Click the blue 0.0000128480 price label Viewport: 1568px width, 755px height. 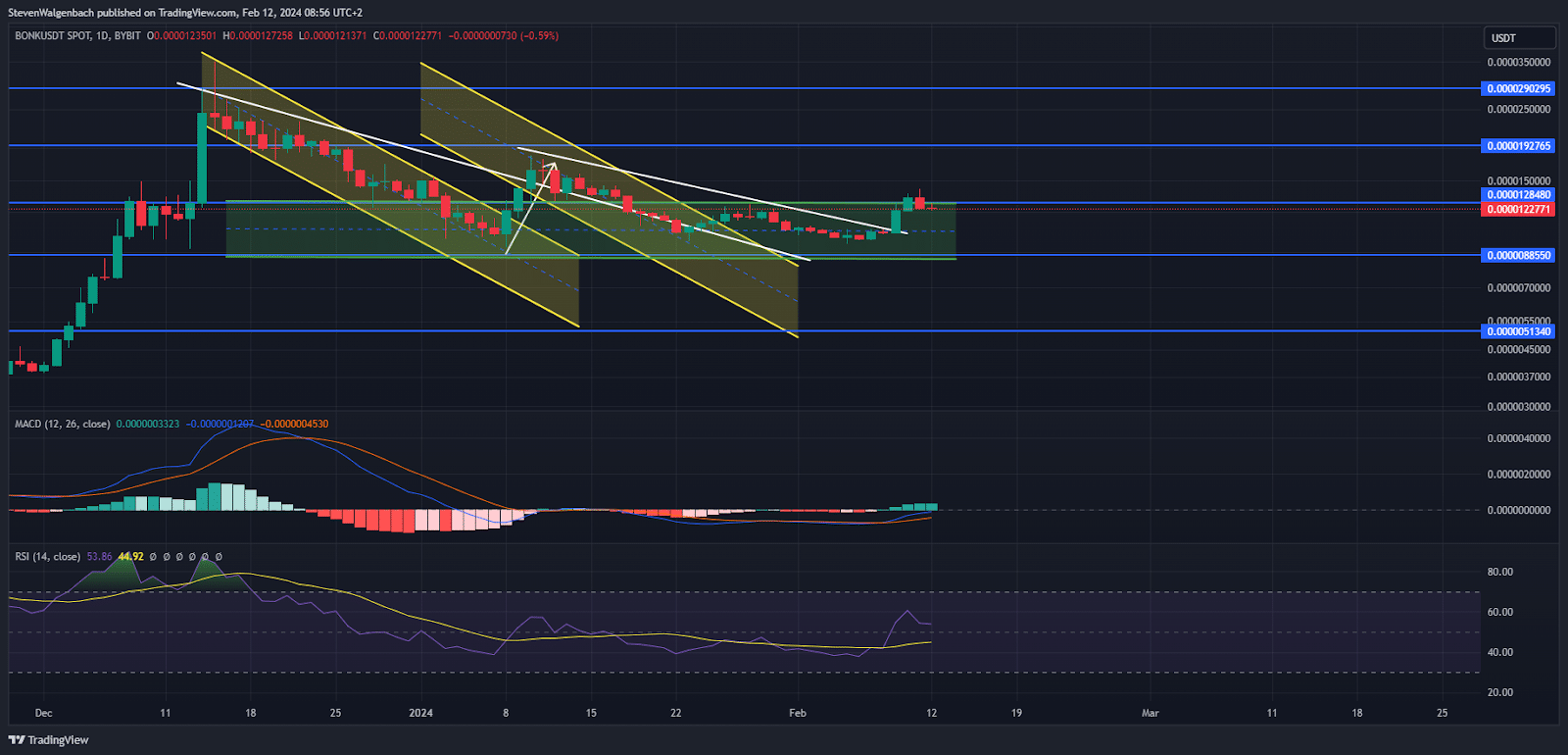pyautogui.click(x=1518, y=195)
